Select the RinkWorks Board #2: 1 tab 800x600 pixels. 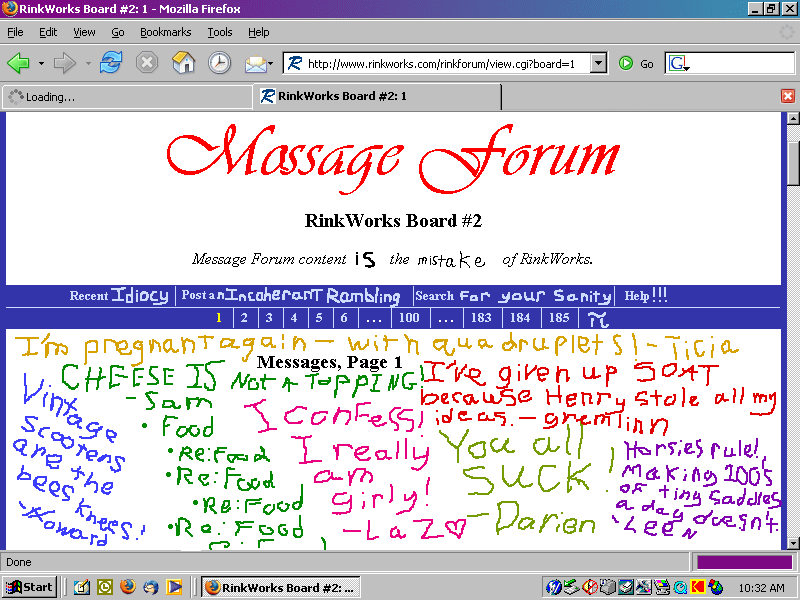[x=377, y=96]
